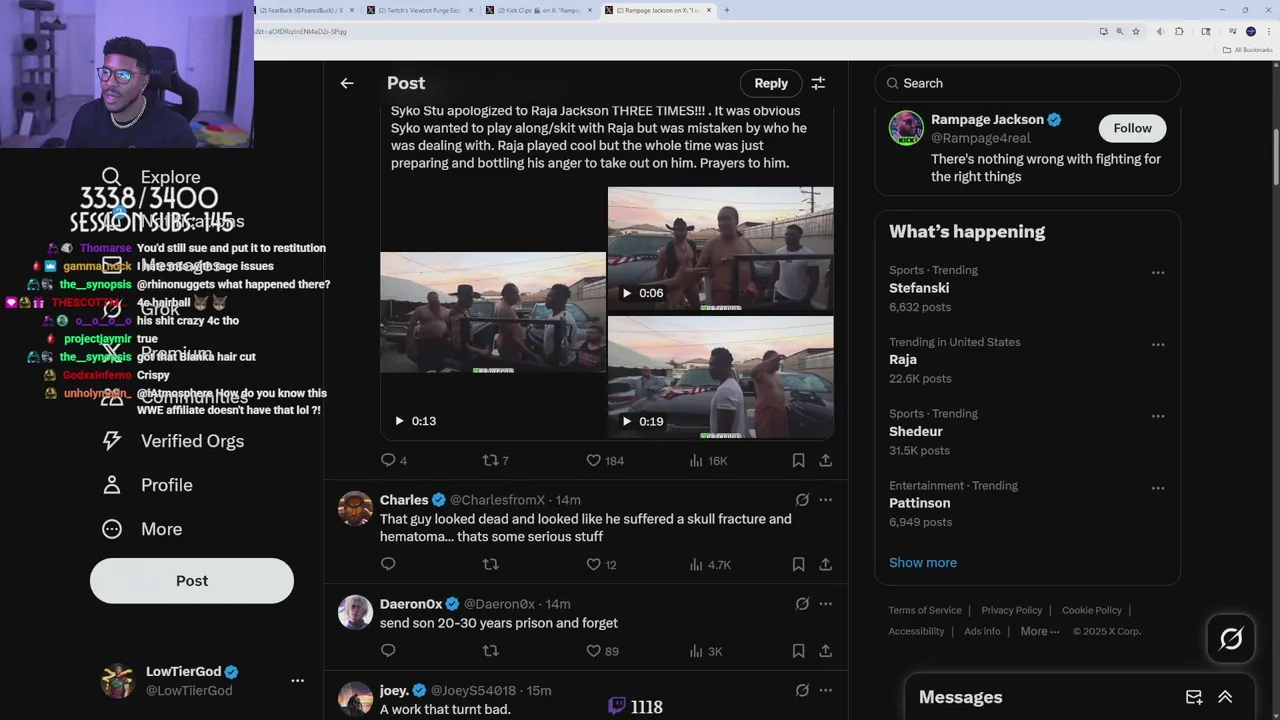This screenshot has width=1280, height=720.
Task: Share DaeronOx's comment
Action: point(825,650)
